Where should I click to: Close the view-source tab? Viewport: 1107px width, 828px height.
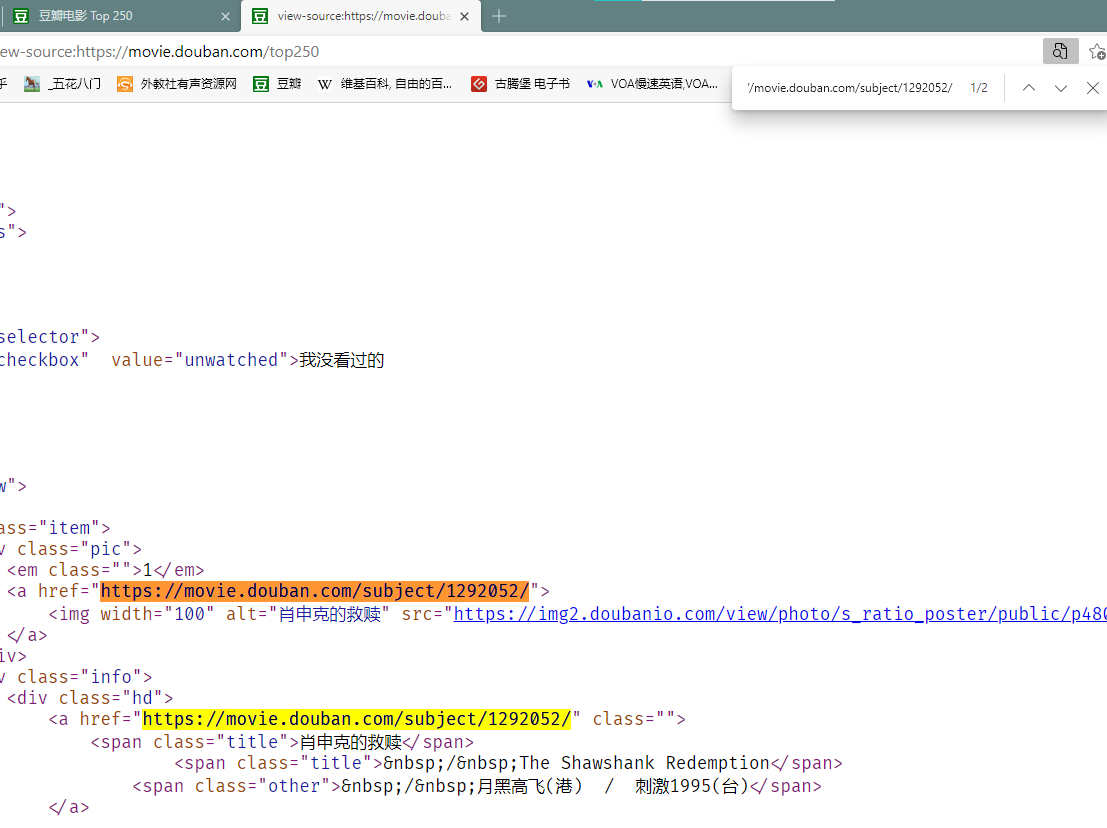coord(465,16)
